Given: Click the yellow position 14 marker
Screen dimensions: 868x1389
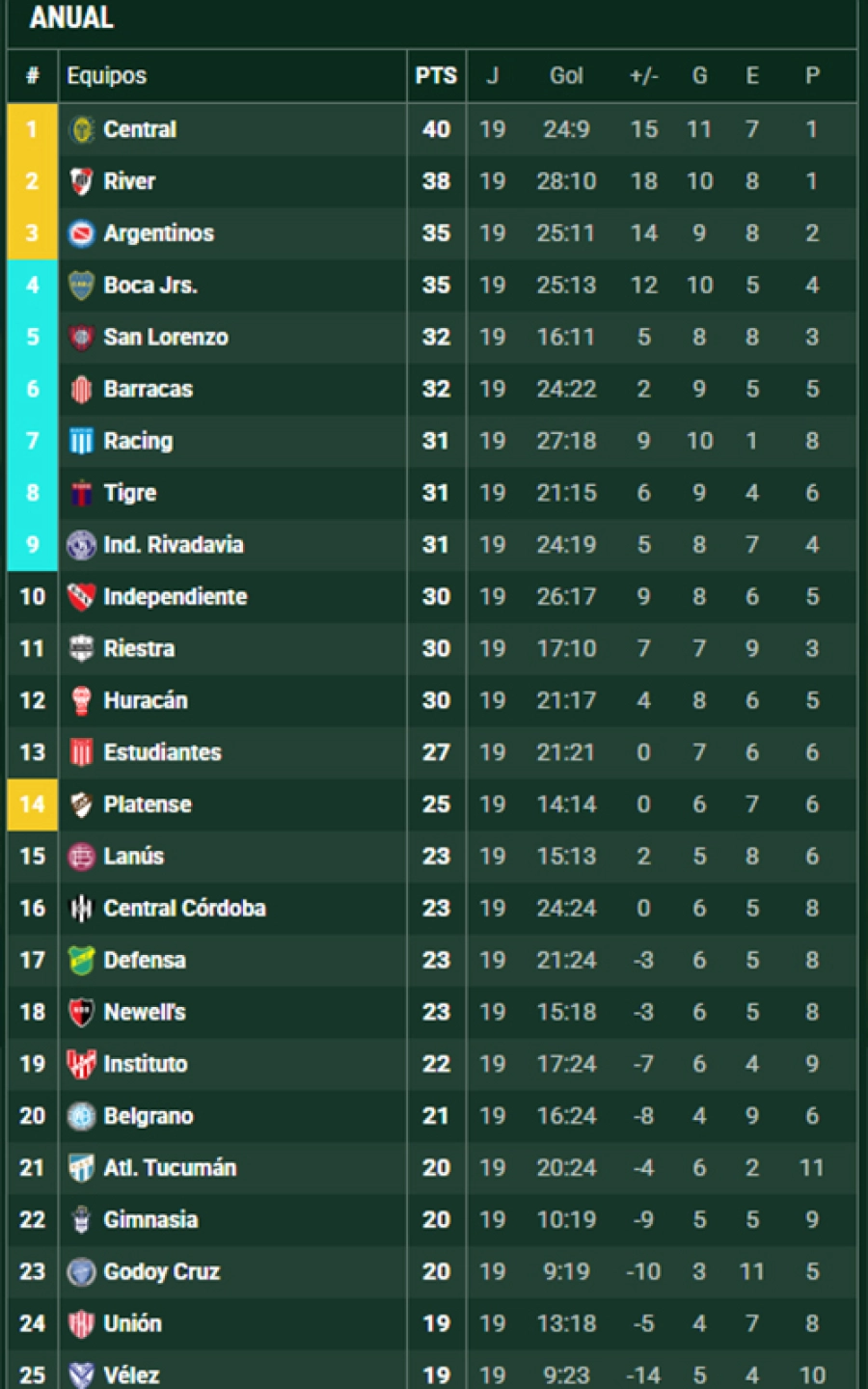Looking at the screenshot, I should click(32, 804).
